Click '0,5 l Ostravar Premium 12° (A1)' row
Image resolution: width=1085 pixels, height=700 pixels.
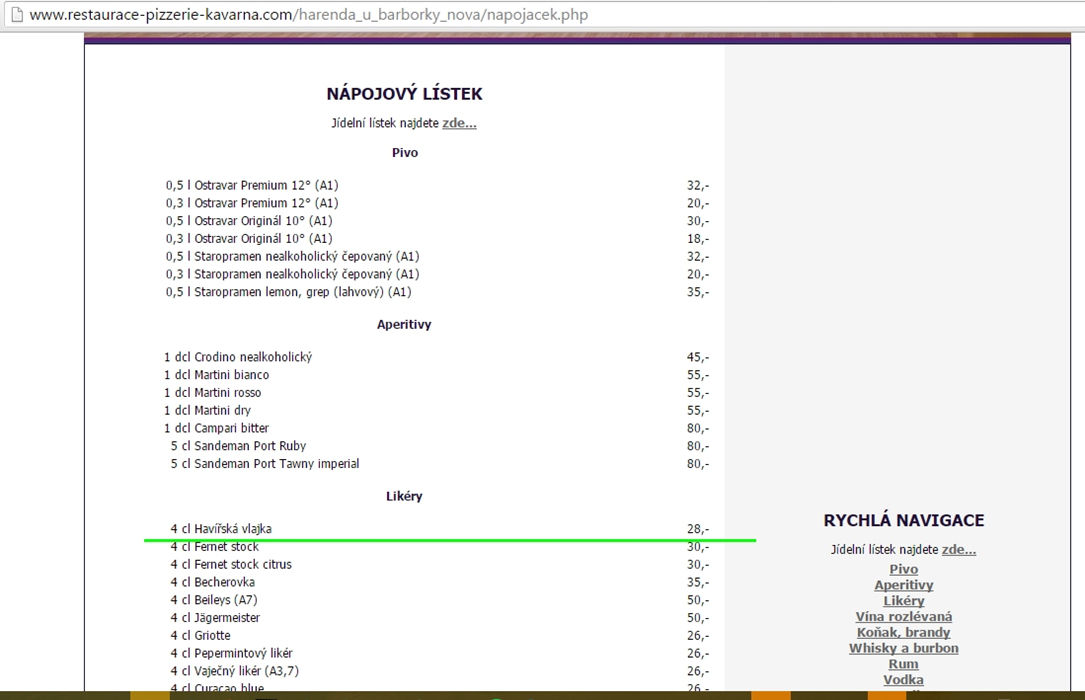(437, 185)
